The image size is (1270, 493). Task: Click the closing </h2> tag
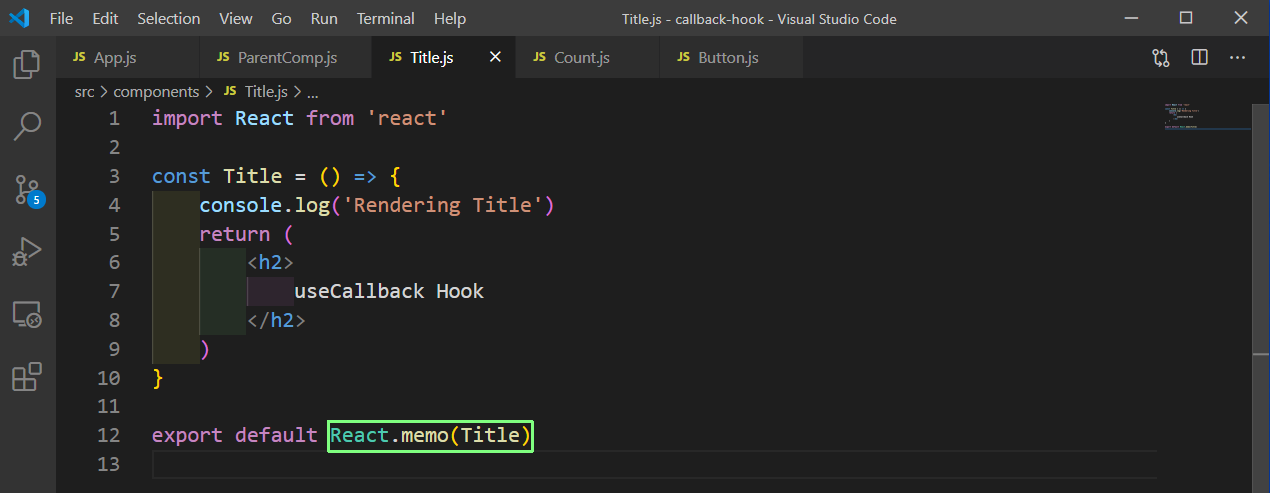276,321
